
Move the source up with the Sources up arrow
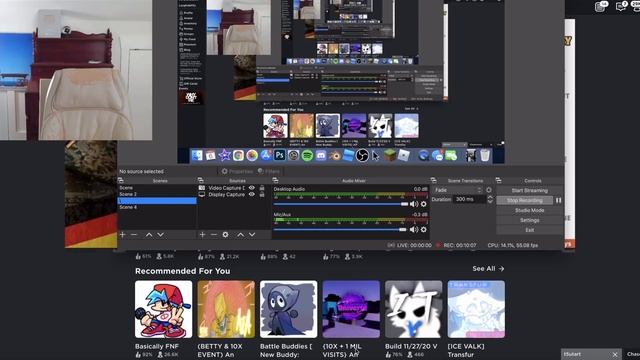240,235
